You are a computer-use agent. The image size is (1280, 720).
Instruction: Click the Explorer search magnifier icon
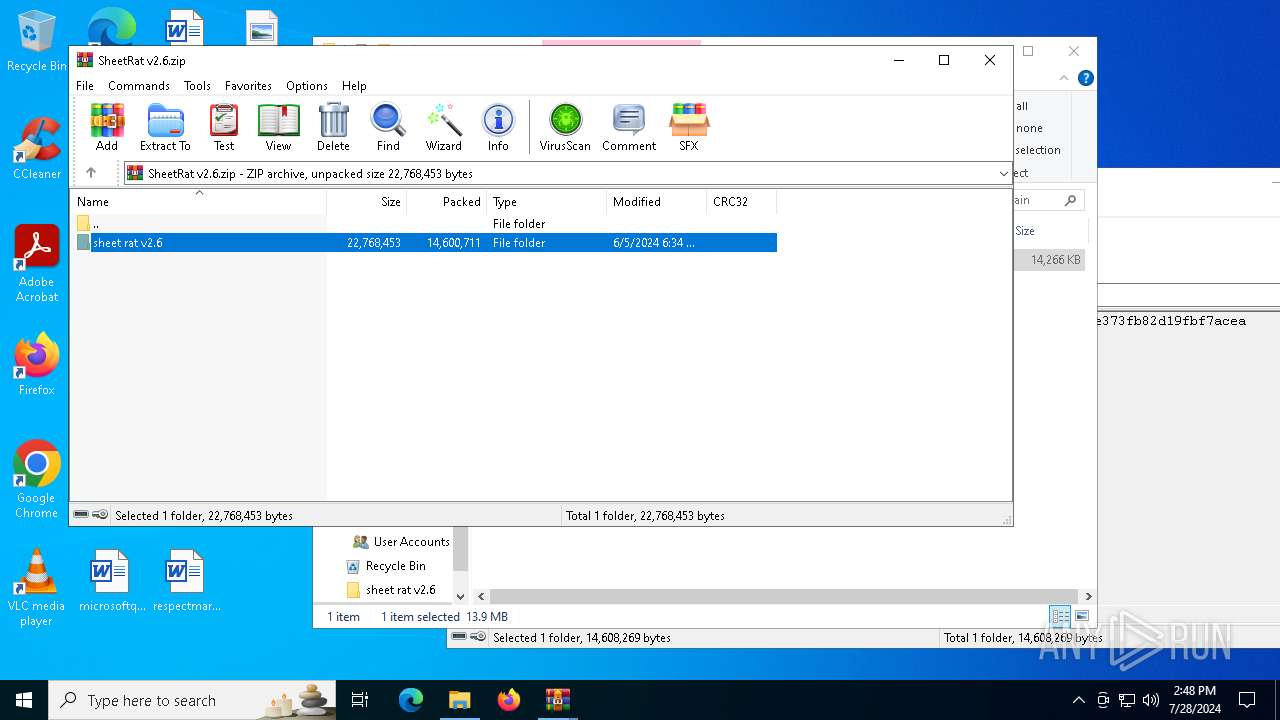1070,200
